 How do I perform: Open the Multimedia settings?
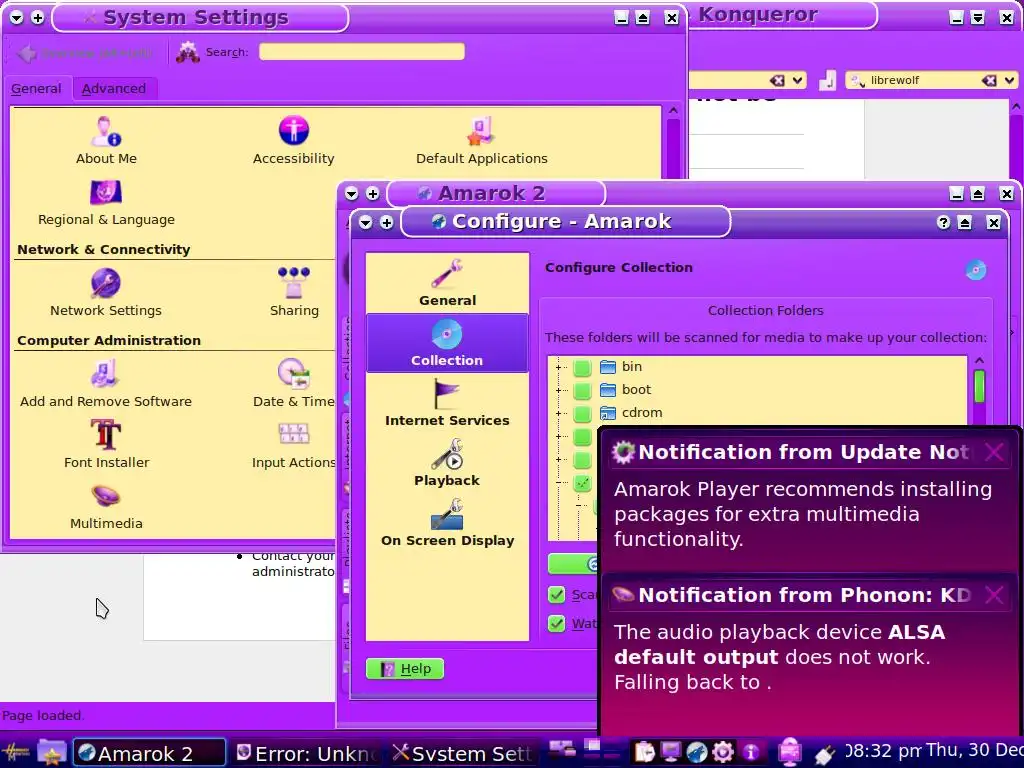click(x=106, y=506)
